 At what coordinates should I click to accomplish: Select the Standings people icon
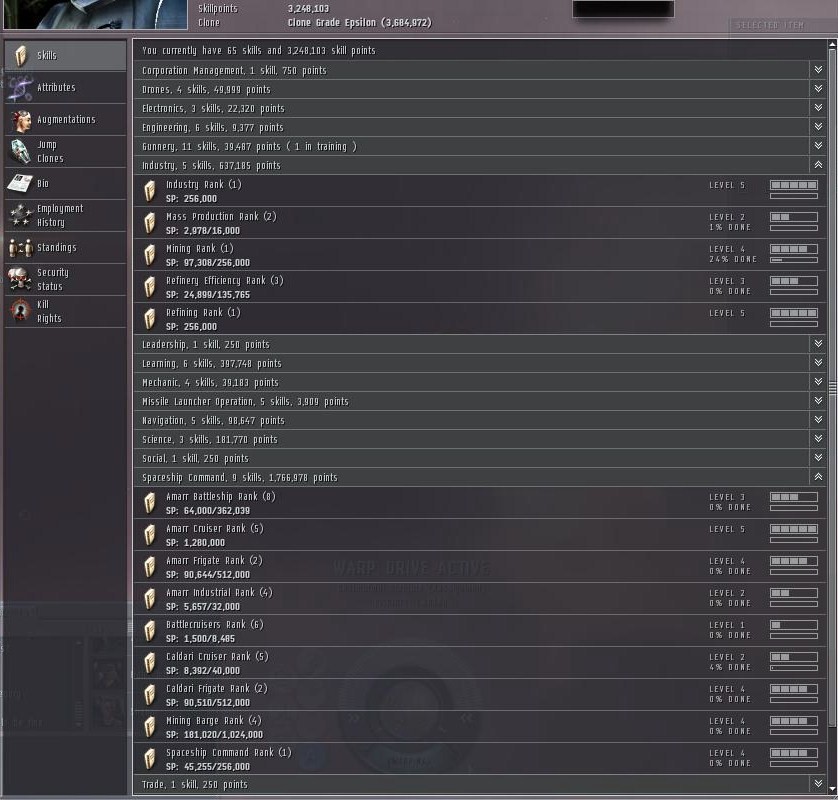pyautogui.click(x=21, y=248)
